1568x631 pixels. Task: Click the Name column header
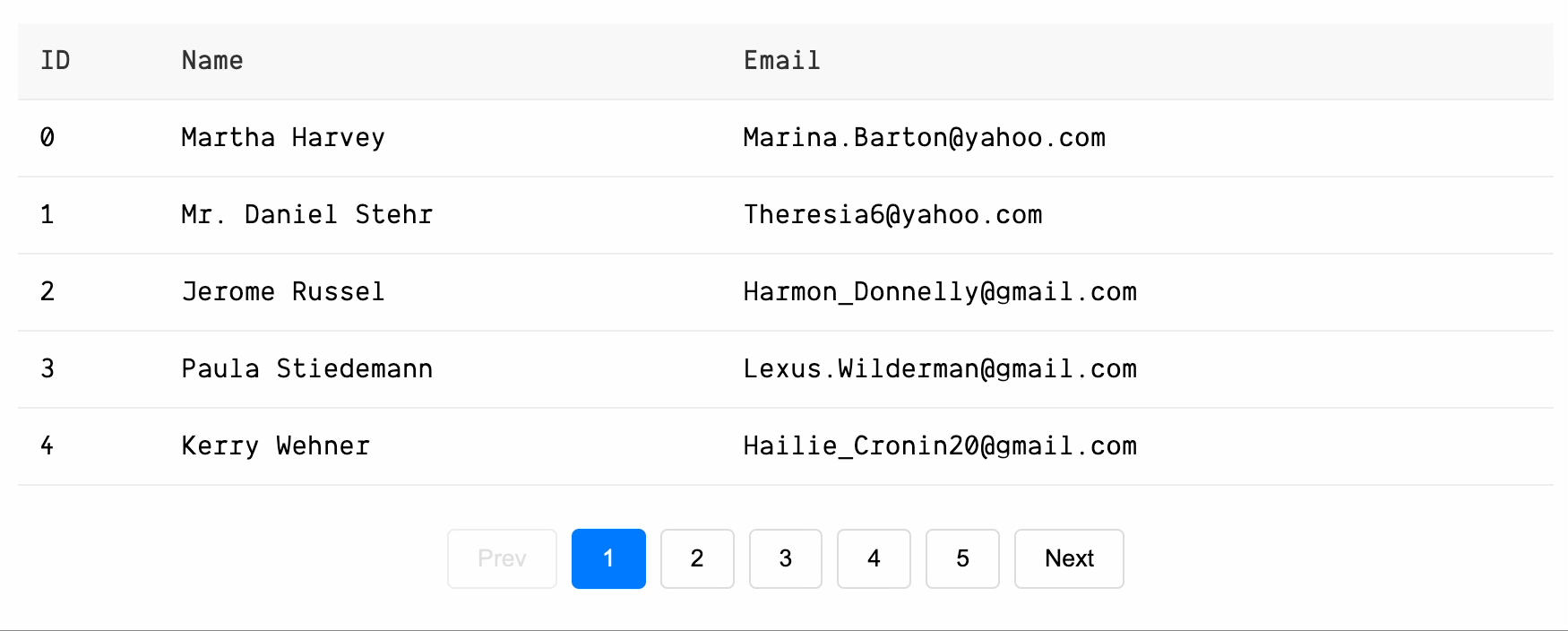pyautogui.click(x=212, y=61)
